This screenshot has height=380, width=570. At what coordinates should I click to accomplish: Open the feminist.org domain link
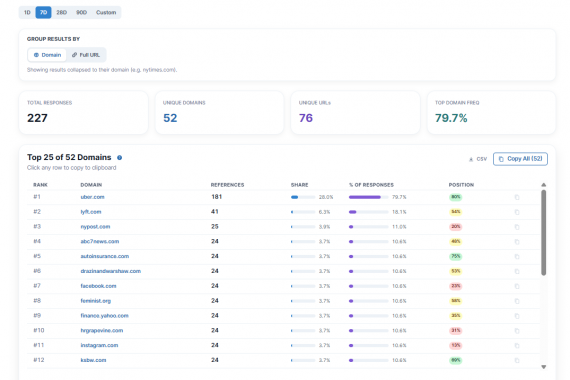point(96,301)
